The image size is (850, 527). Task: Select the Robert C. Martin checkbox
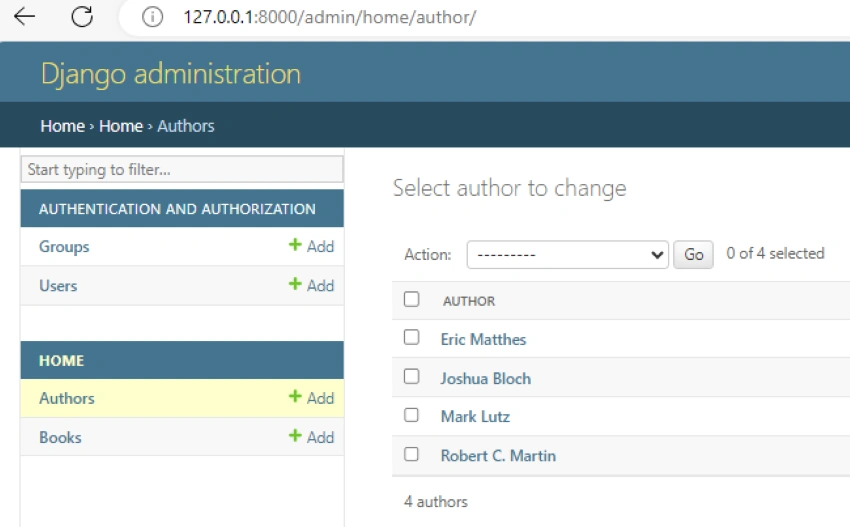pyautogui.click(x=411, y=454)
